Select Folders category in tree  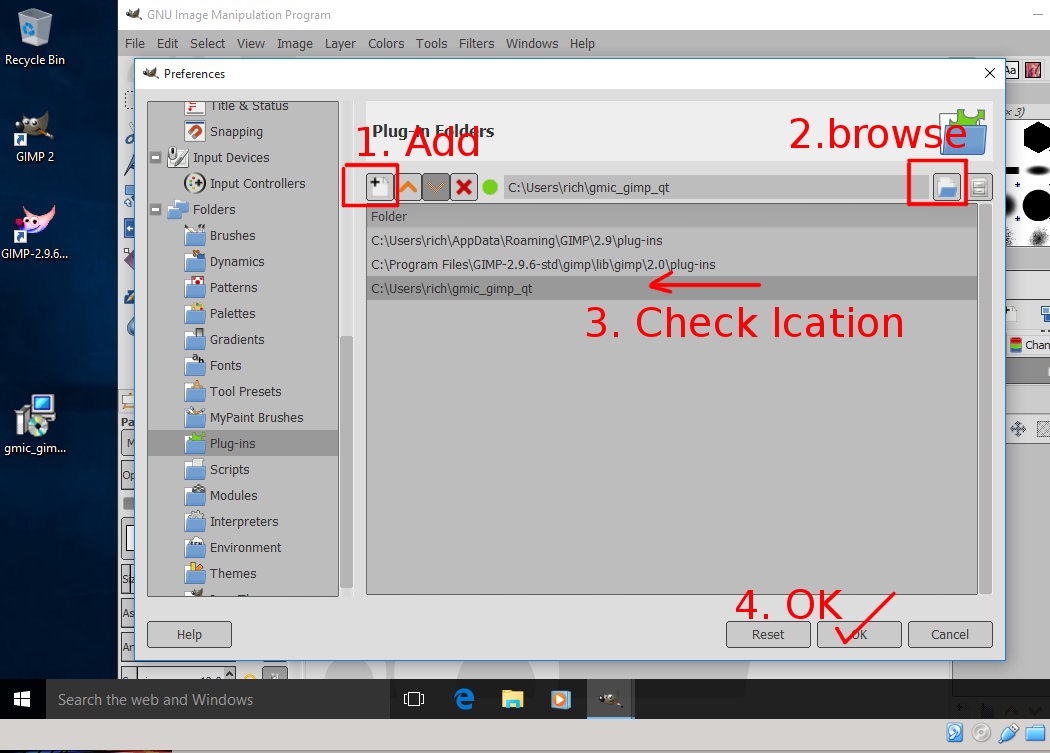[214, 210]
